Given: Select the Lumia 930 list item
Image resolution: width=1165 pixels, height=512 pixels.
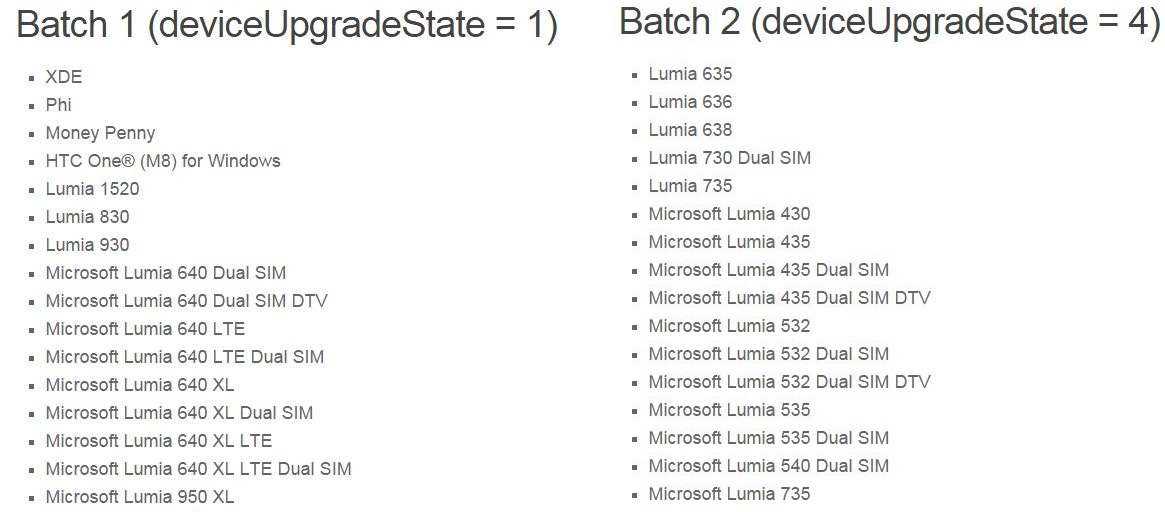Looking at the screenshot, I should coord(87,245).
